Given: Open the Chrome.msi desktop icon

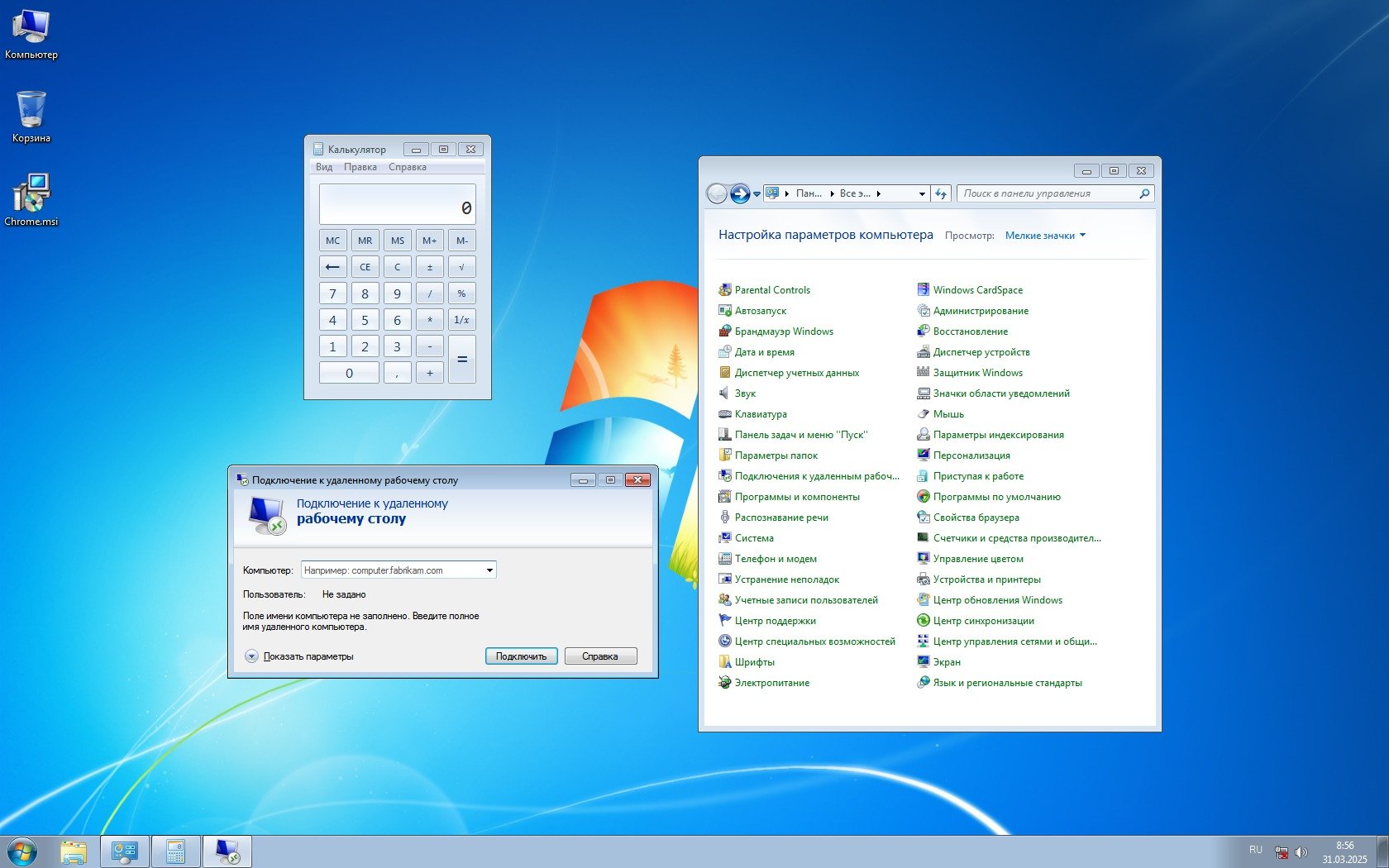Looking at the screenshot, I should pos(31,195).
